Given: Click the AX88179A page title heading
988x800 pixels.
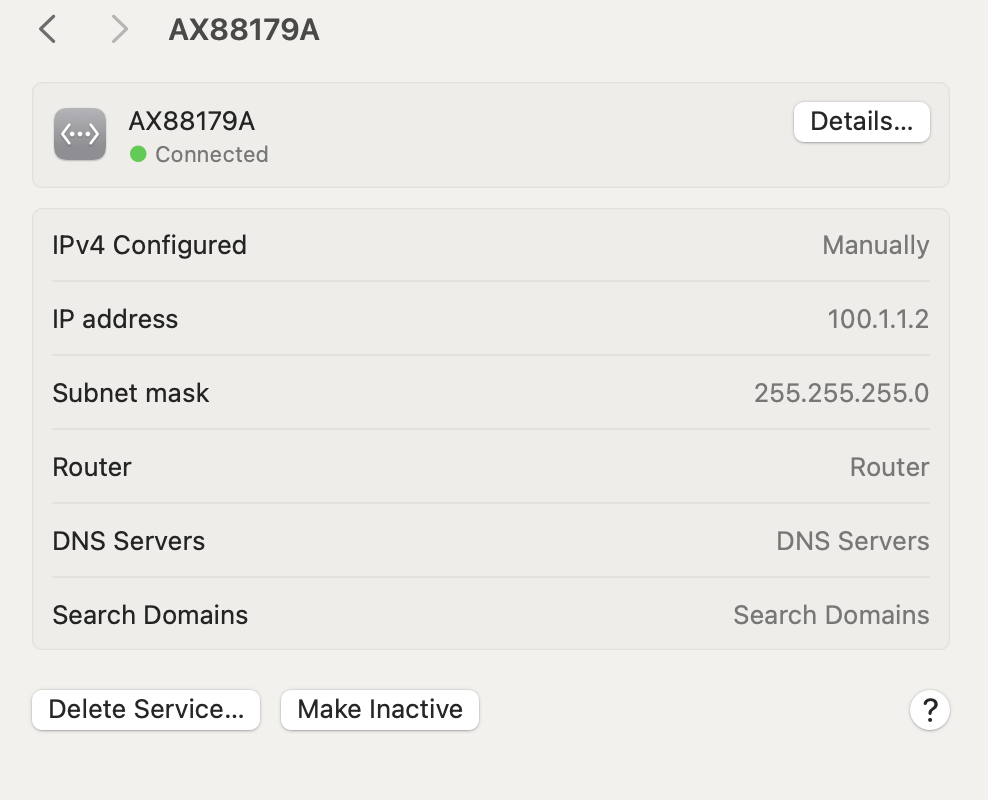Looking at the screenshot, I should pos(244,30).
